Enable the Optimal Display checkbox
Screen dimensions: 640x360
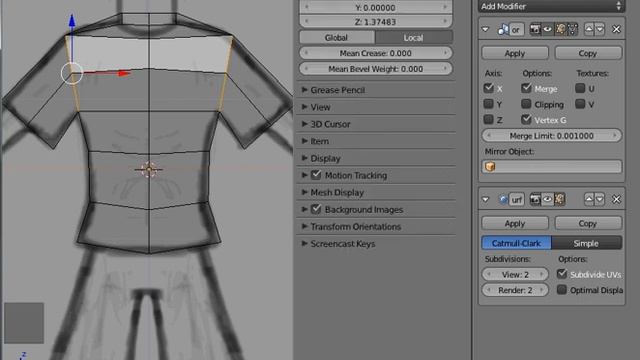562,289
